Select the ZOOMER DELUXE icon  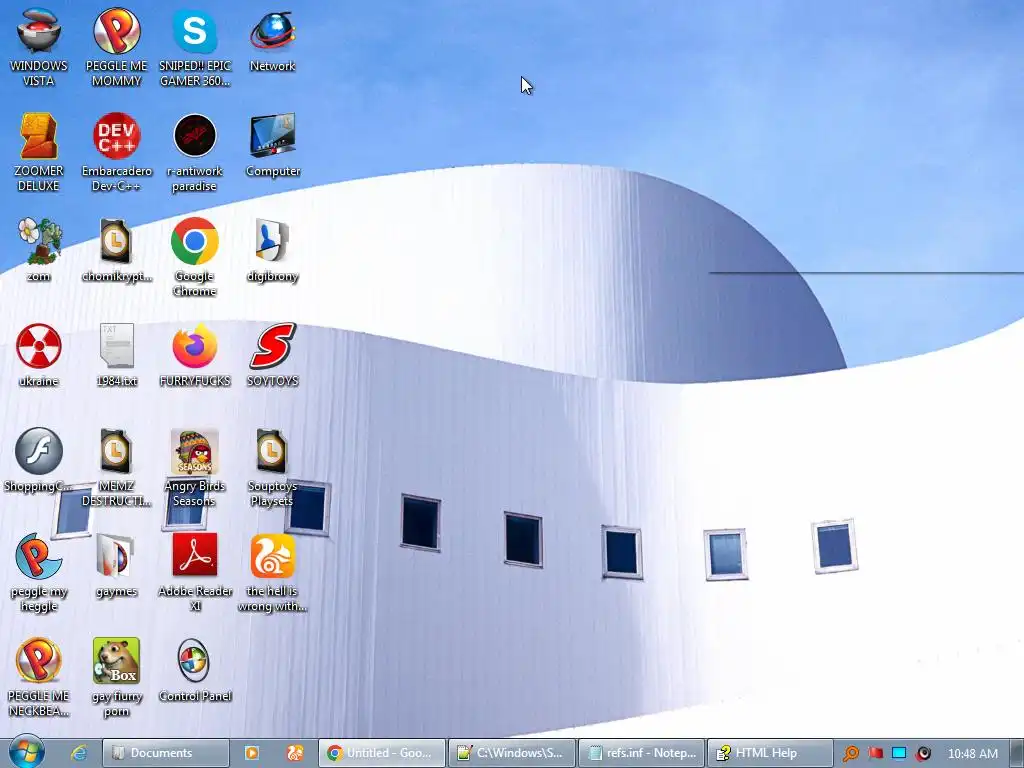pos(39,152)
